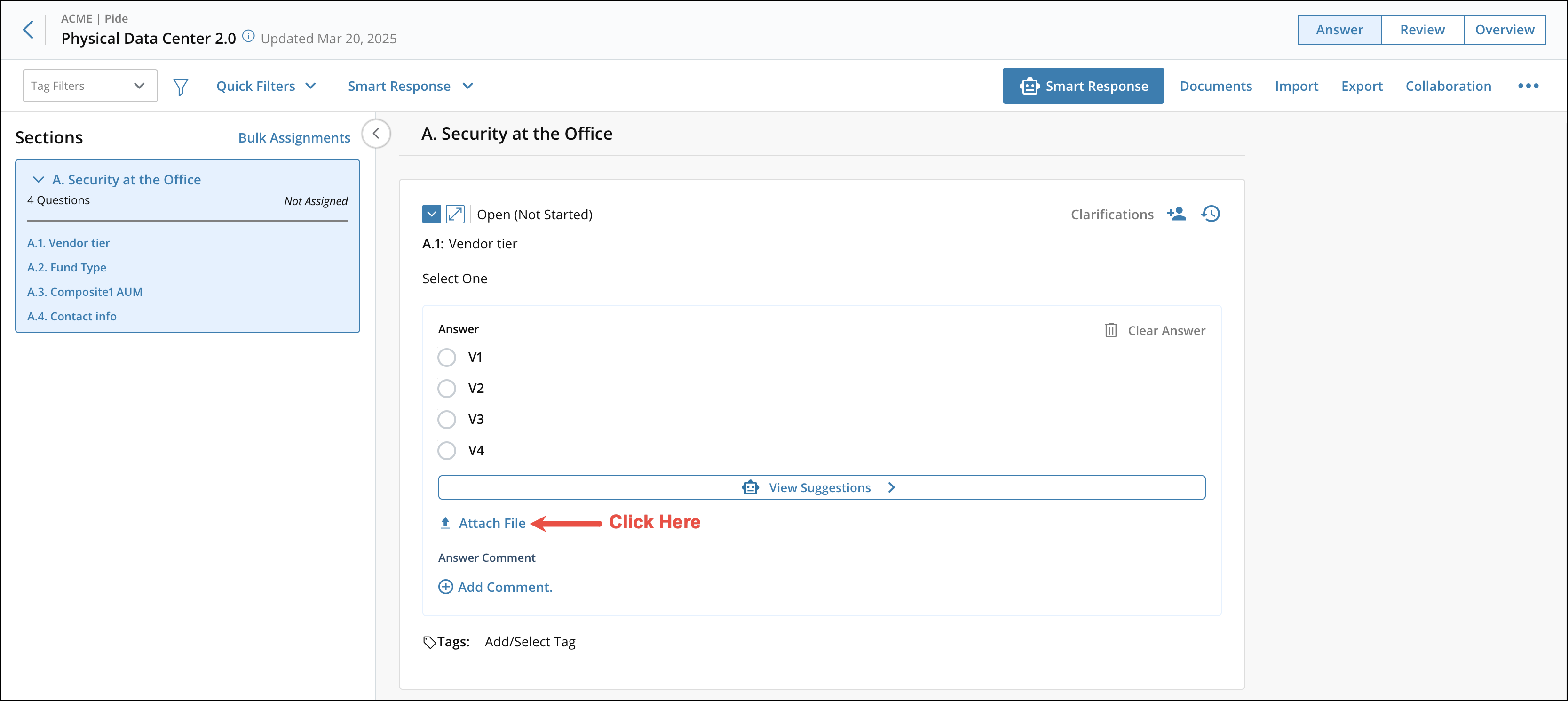Click the View Suggestions button
Image resolution: width=1568 pixels, height=701 pixels.
click(x=820, y=487)
